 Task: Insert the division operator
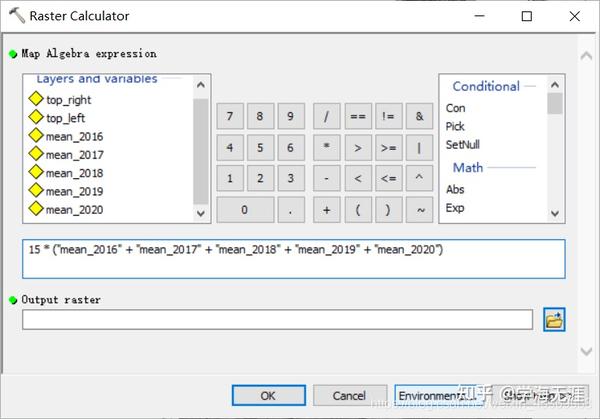(326, 116)
